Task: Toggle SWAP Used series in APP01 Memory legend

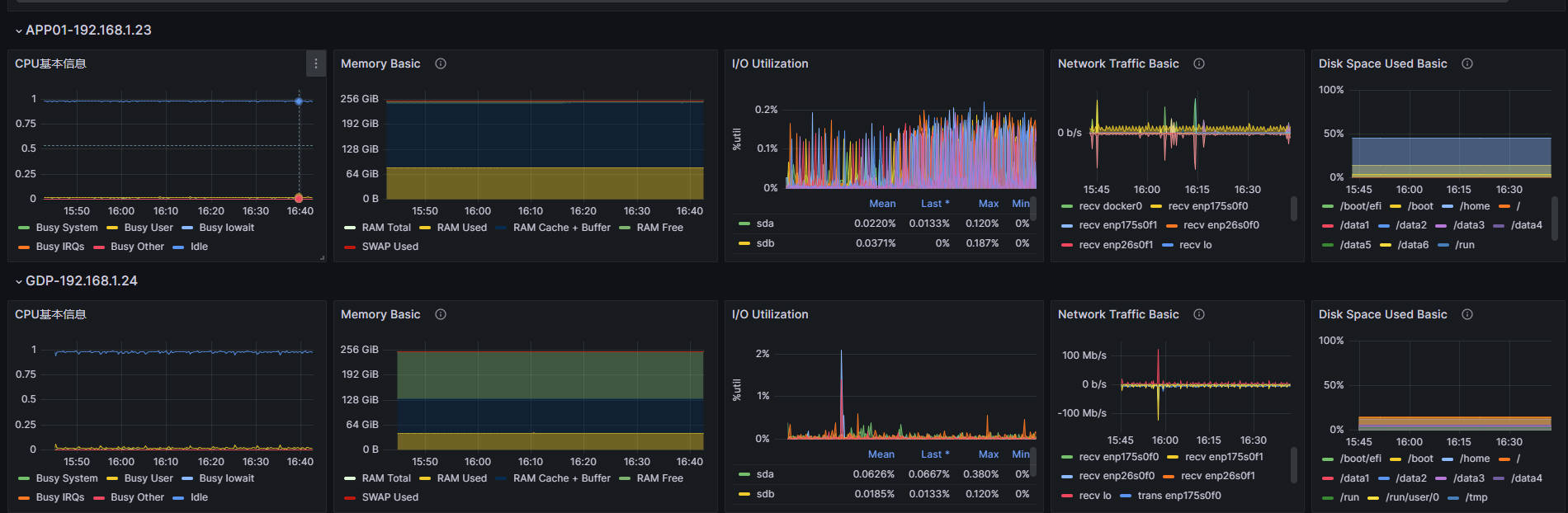Action: pyautogui.click(x=390, y=247)
